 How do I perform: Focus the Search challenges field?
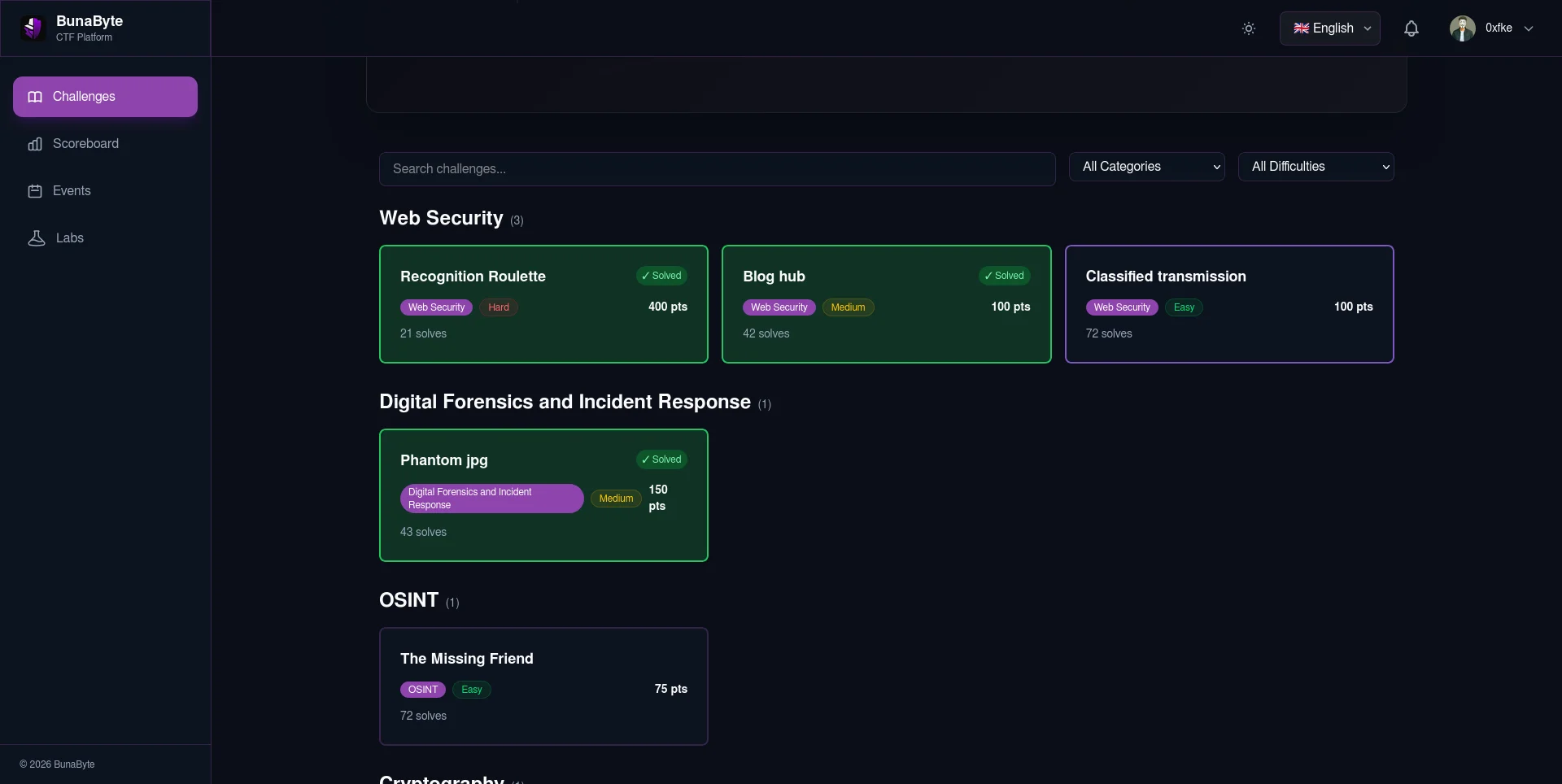(x=718, y=169)
